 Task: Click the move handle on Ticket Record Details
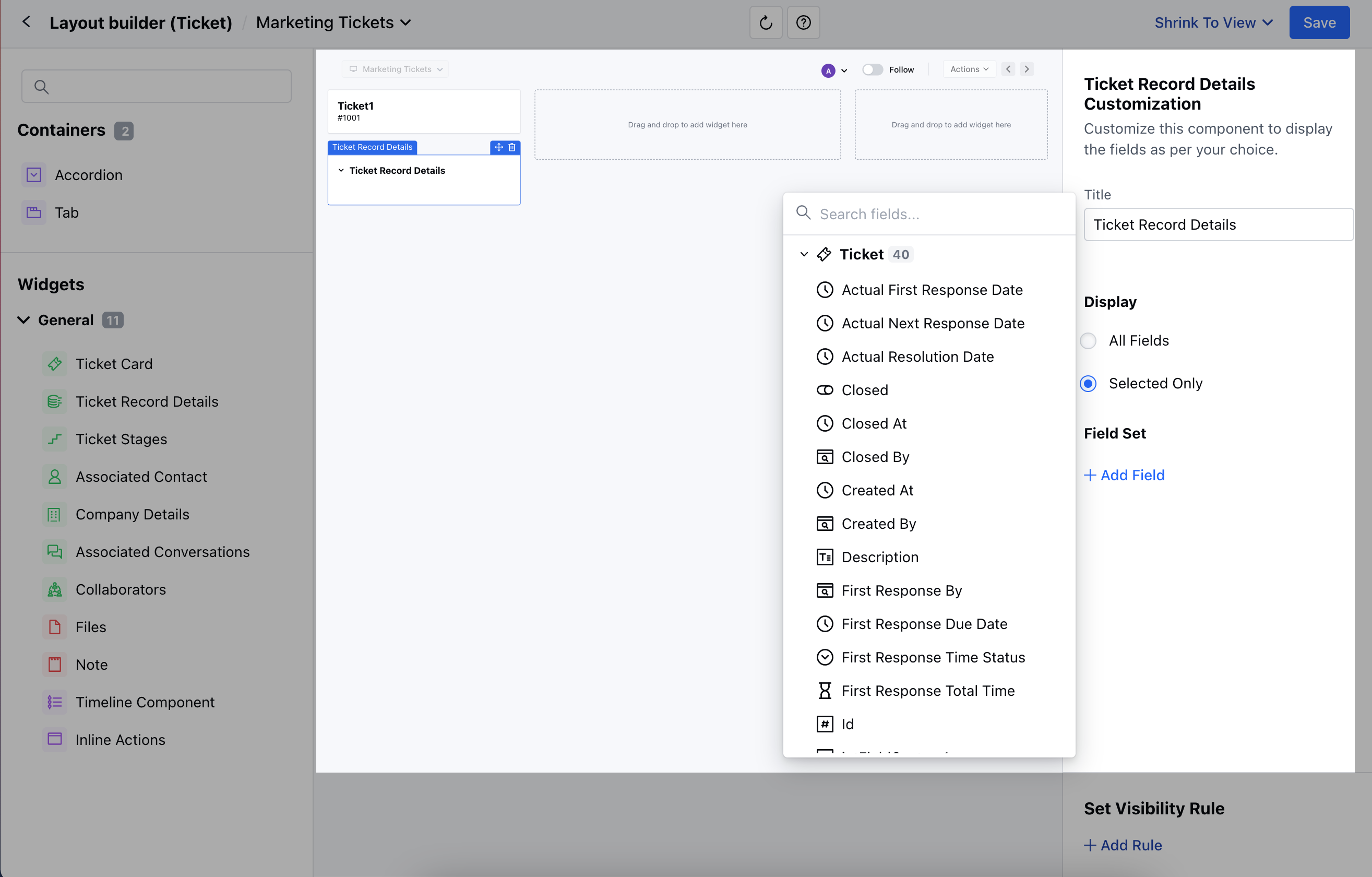click(498, 147)
